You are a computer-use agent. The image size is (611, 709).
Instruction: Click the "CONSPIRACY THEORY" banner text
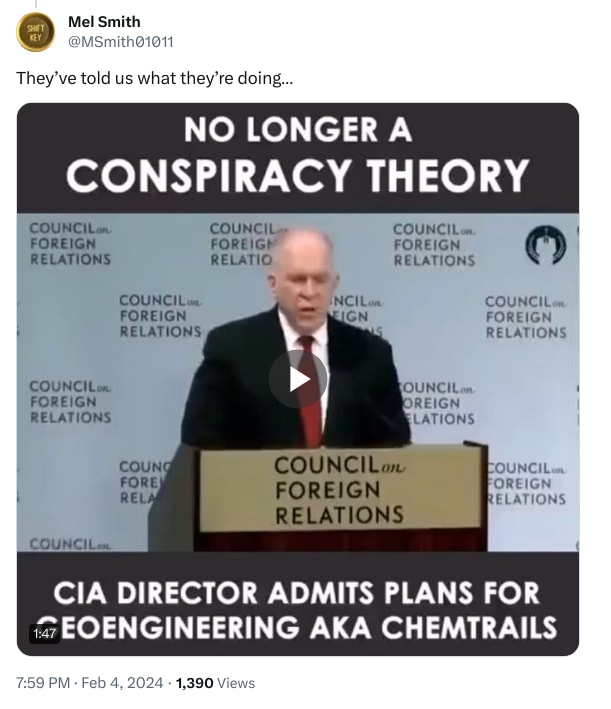298,175
